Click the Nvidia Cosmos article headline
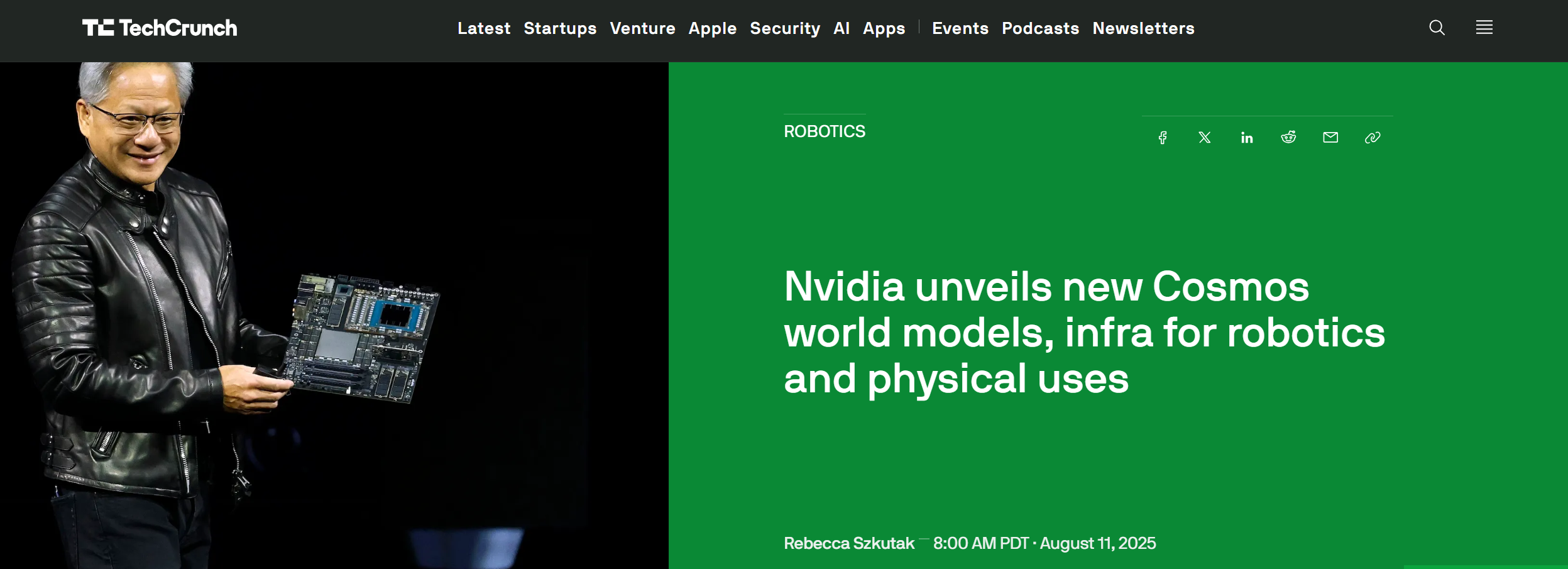Viewport: 1568px width, 569px height. [1084, 333]
